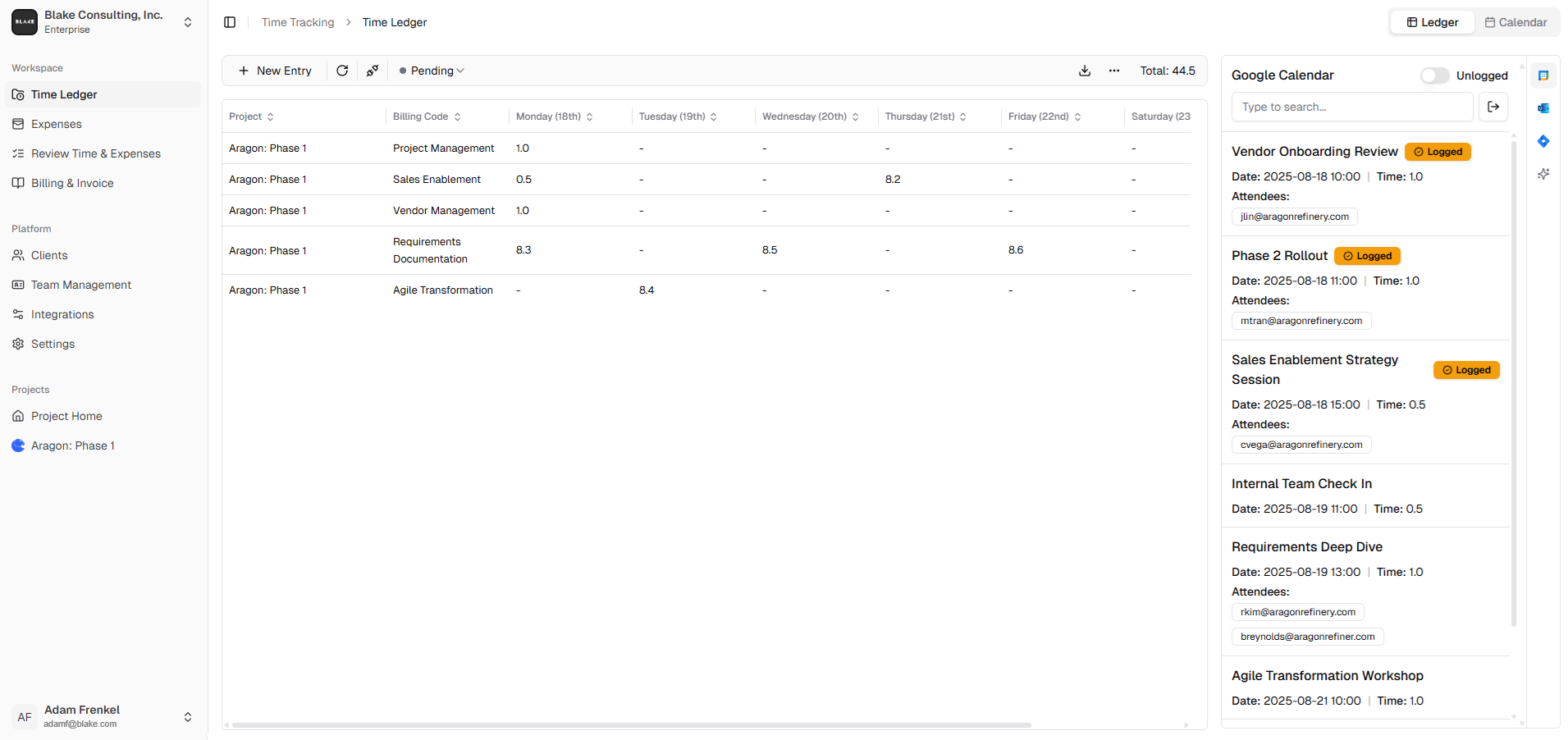The width and height of the screenshot is (1568, 740).
Task: Click Logged badge on Sales Enablement Strategy Session
Action: [1467, 370]
